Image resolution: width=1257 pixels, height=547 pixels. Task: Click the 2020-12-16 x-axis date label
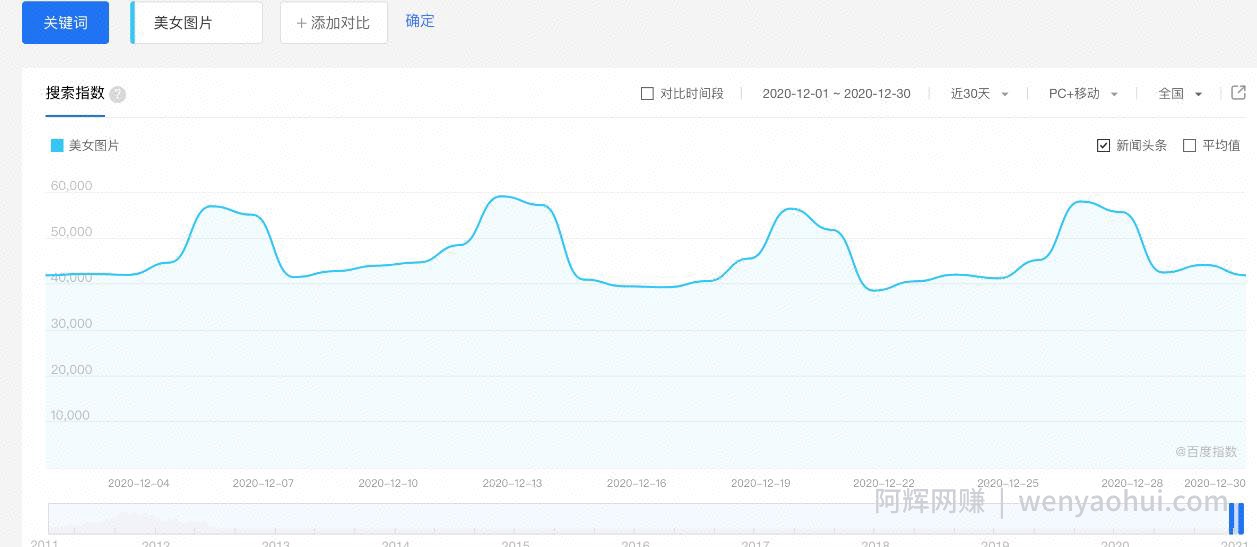point(636,484)
